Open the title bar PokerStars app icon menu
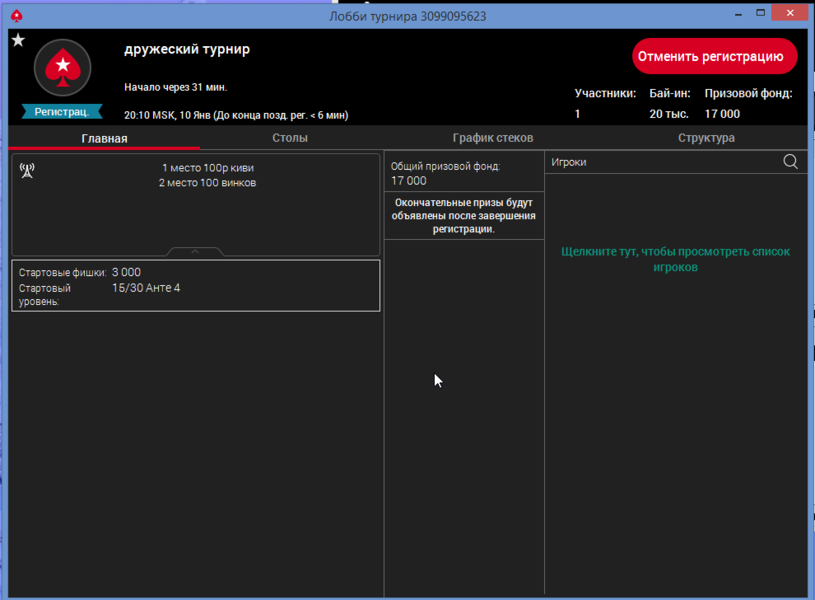Screen dimensions: 815x600 tap(16, 15)
